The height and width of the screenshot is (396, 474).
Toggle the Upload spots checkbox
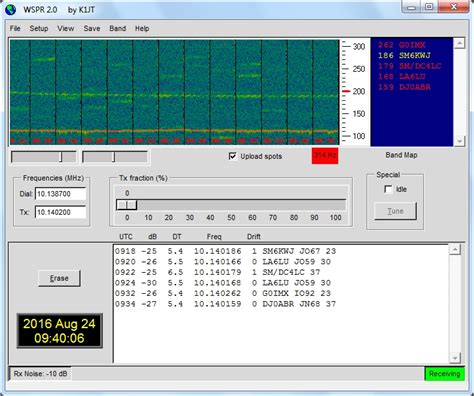232,156
